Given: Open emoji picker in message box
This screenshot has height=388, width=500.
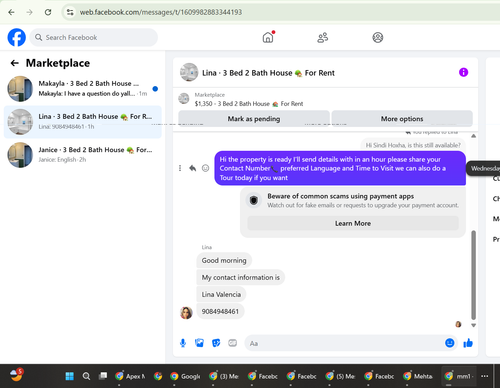Looking at the screenshot, I should pyautogui.click(x=450, y=343).
